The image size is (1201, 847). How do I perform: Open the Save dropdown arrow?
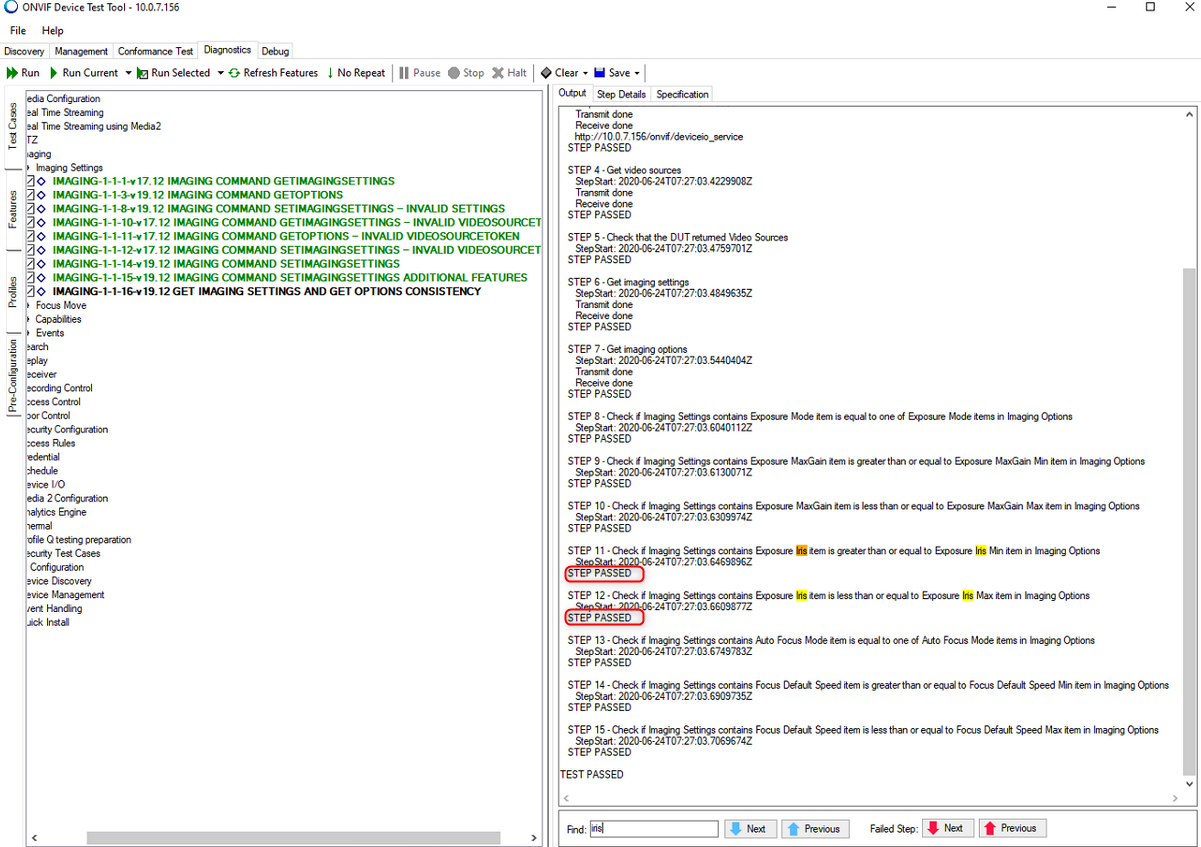(637, 73)
